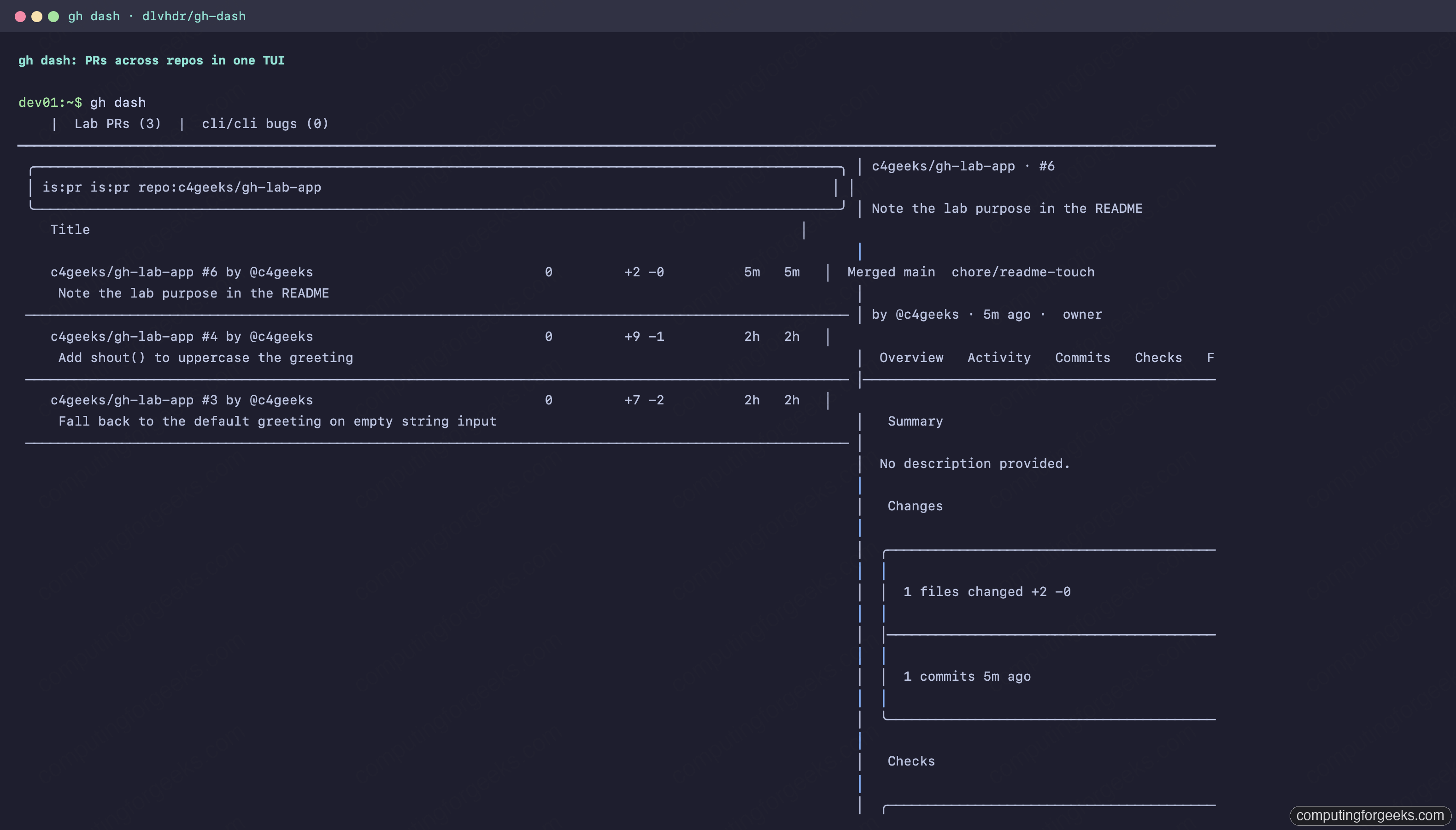Click the branch name chore/readme-touch

1023,272
